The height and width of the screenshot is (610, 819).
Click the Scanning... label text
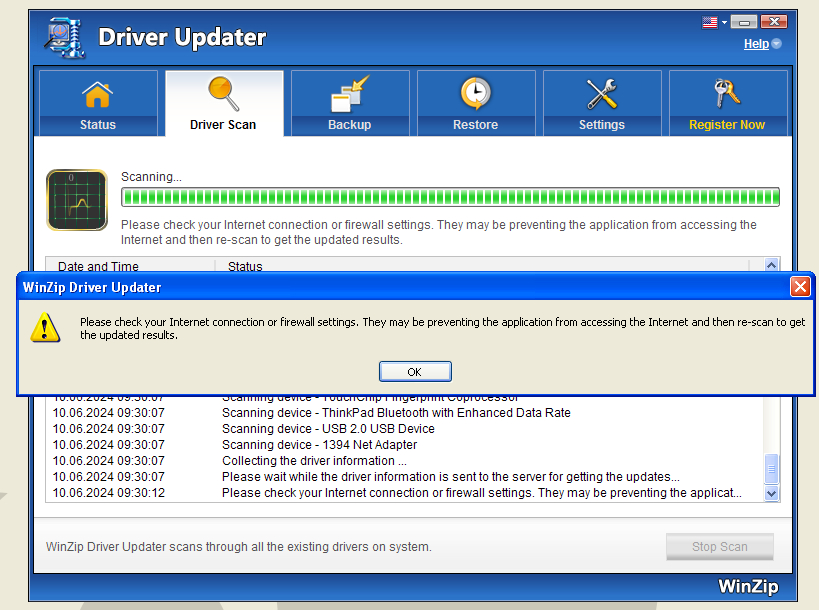point(151,177)
